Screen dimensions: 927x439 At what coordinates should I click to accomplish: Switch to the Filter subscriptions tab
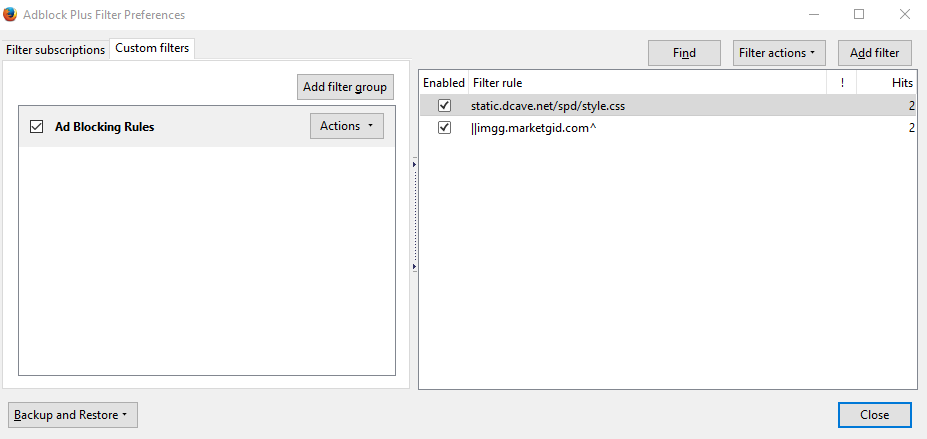pyautogui.click(x=56, y=50)
